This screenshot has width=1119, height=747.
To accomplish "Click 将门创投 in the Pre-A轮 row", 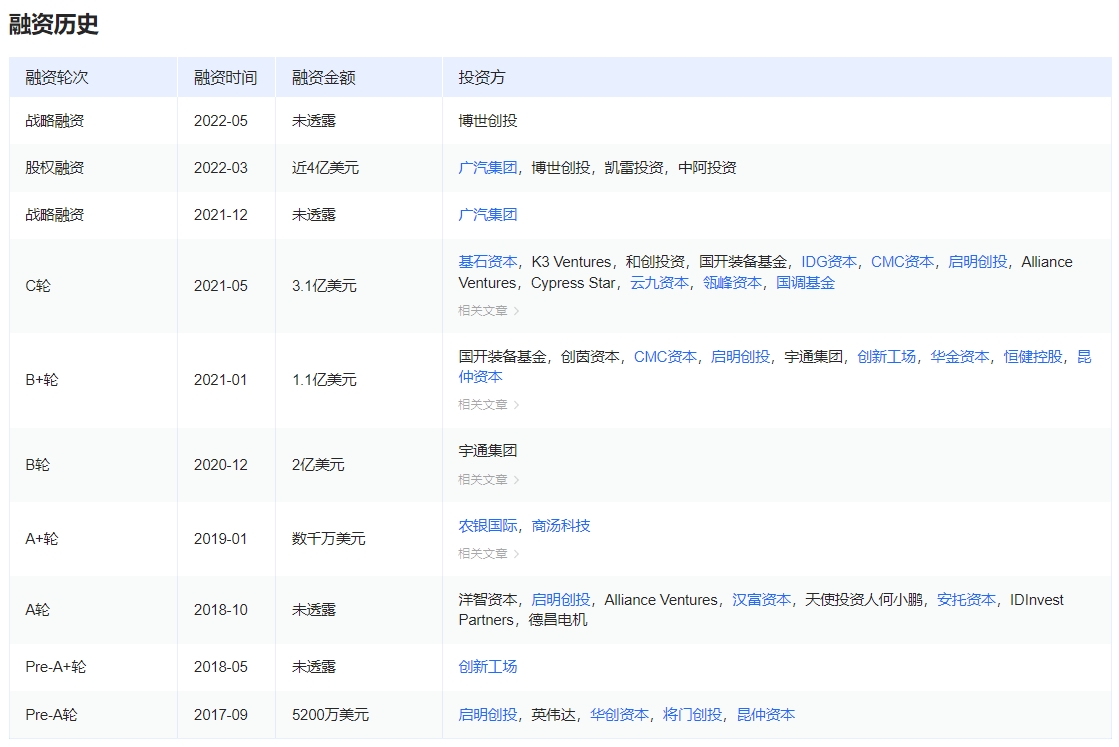I will click(692, 715).
